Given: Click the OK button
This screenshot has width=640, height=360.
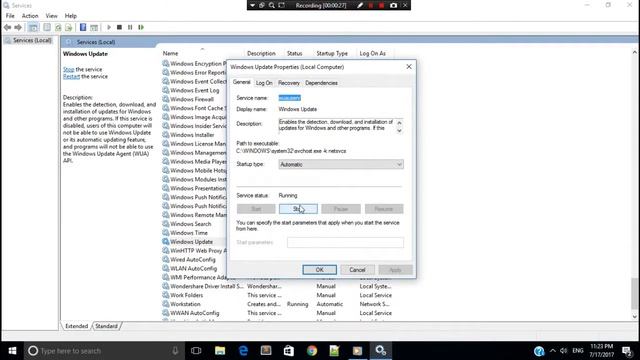Looking at the screenshot, I should 320,270.
